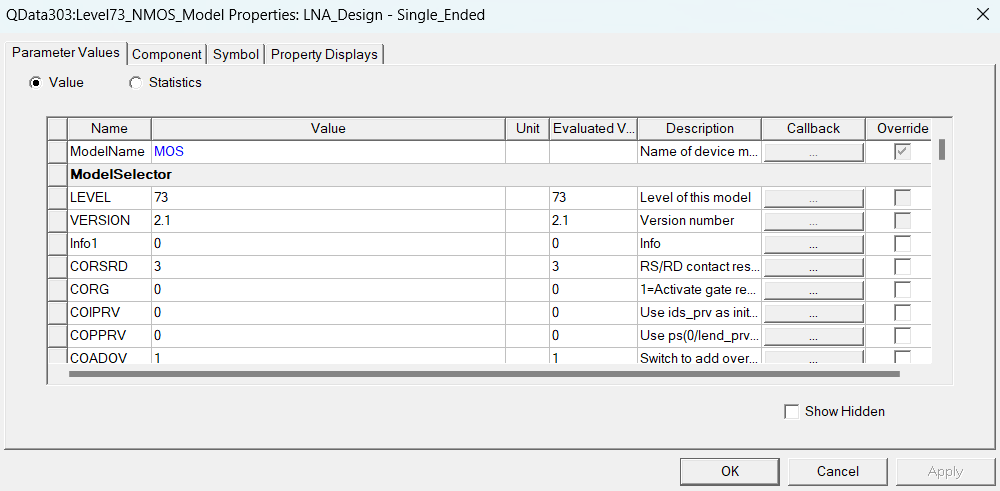
Task: Close the Model Properties dialog
Action: [982, 13]
